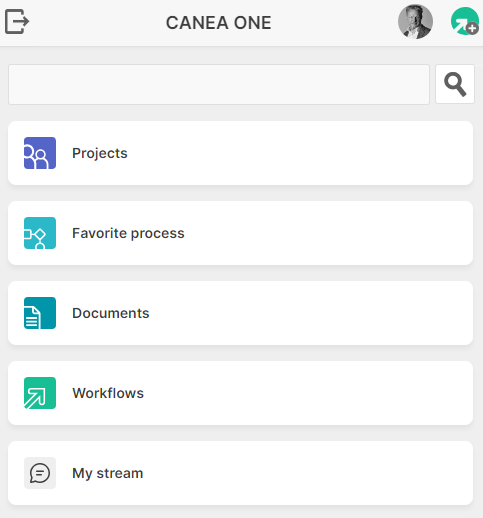This screenshot has width=483, height=518.
Task: Click empty area of the Projects card
Action: [300, 153]
